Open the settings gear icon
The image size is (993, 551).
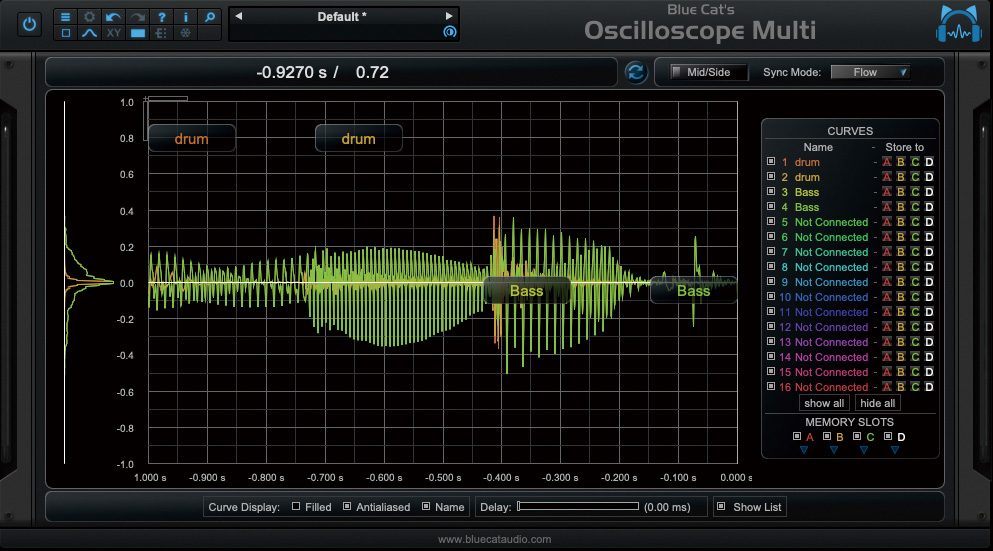click(89, 17)
